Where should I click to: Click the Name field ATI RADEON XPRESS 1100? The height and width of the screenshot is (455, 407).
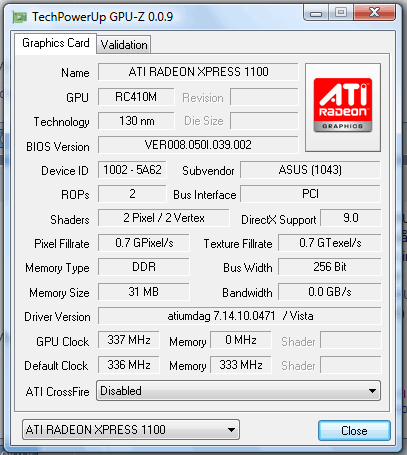coord(198,72)
